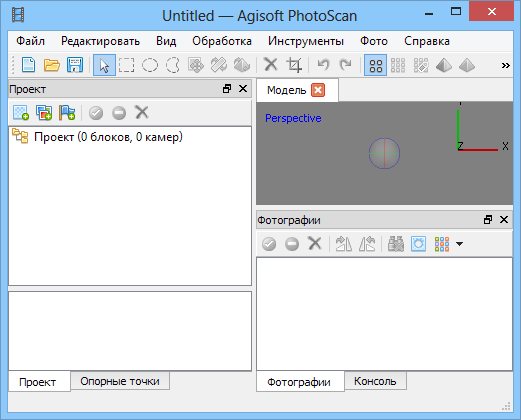The image size is (521, 420).
Task: Select the navigation arrow tool
Action: tap(104, 65)
